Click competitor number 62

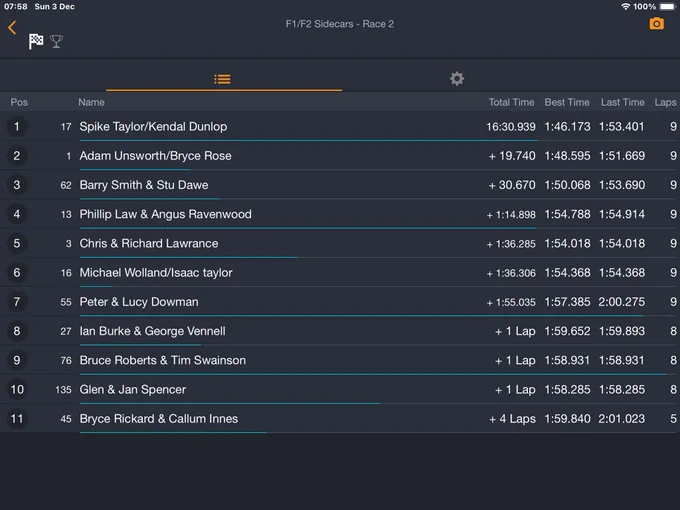click(x=66, y=185)
